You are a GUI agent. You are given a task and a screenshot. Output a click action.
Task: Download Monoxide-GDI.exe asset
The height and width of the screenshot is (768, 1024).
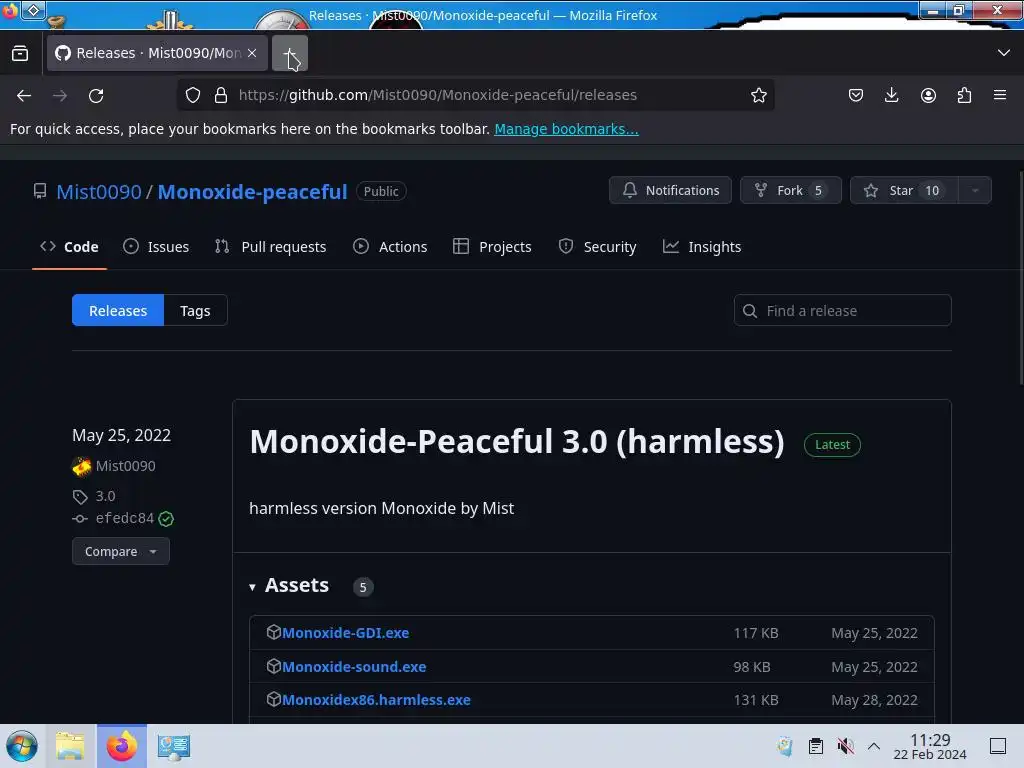345,633
